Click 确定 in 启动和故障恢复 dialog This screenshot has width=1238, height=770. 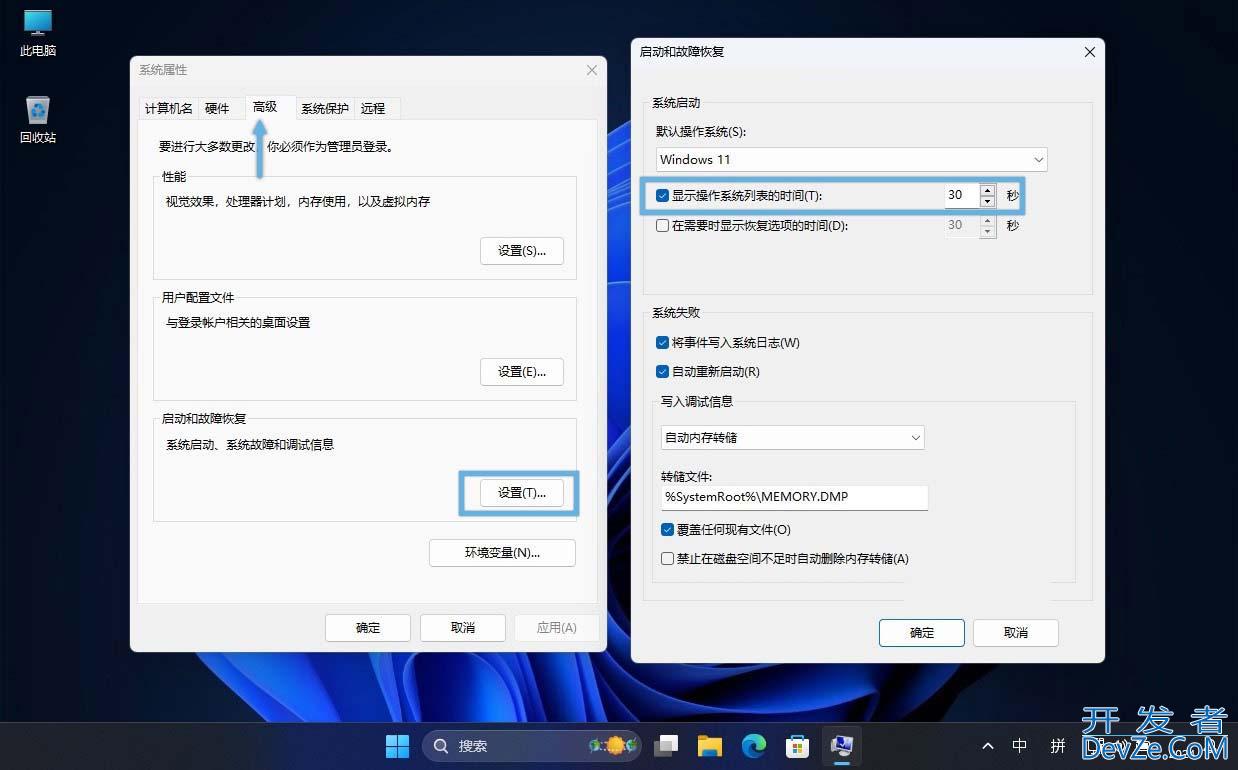point(922,632)
